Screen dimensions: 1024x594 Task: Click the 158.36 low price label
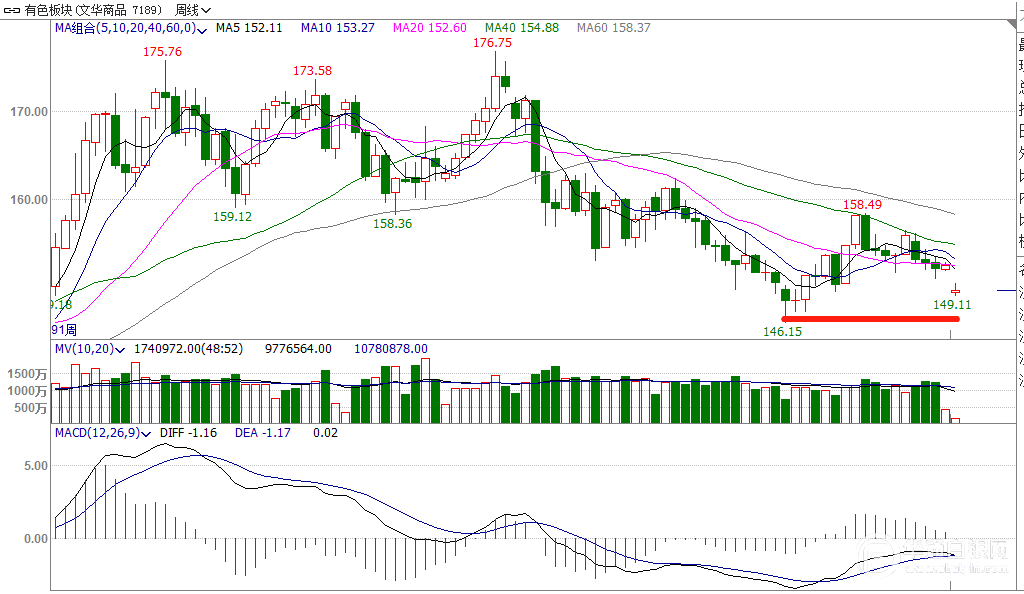(392, 224)
